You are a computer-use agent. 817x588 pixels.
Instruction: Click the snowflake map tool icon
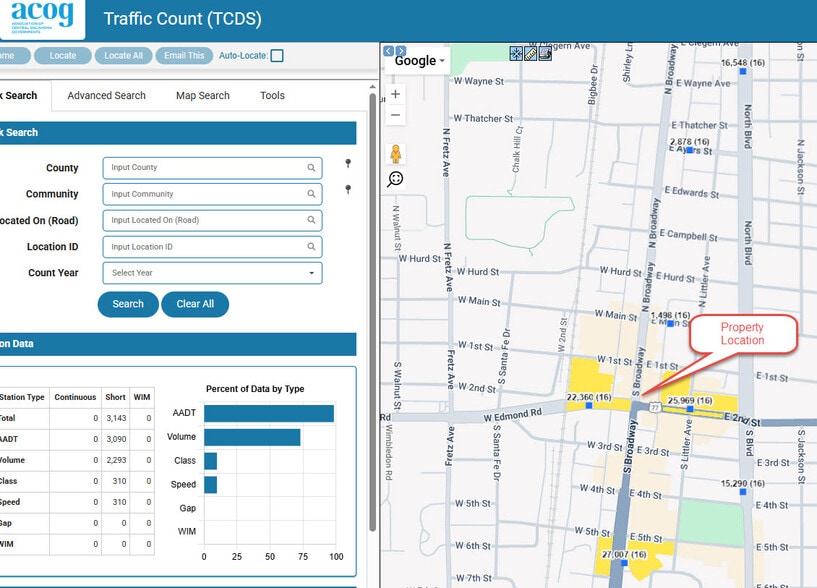[516, 54]
